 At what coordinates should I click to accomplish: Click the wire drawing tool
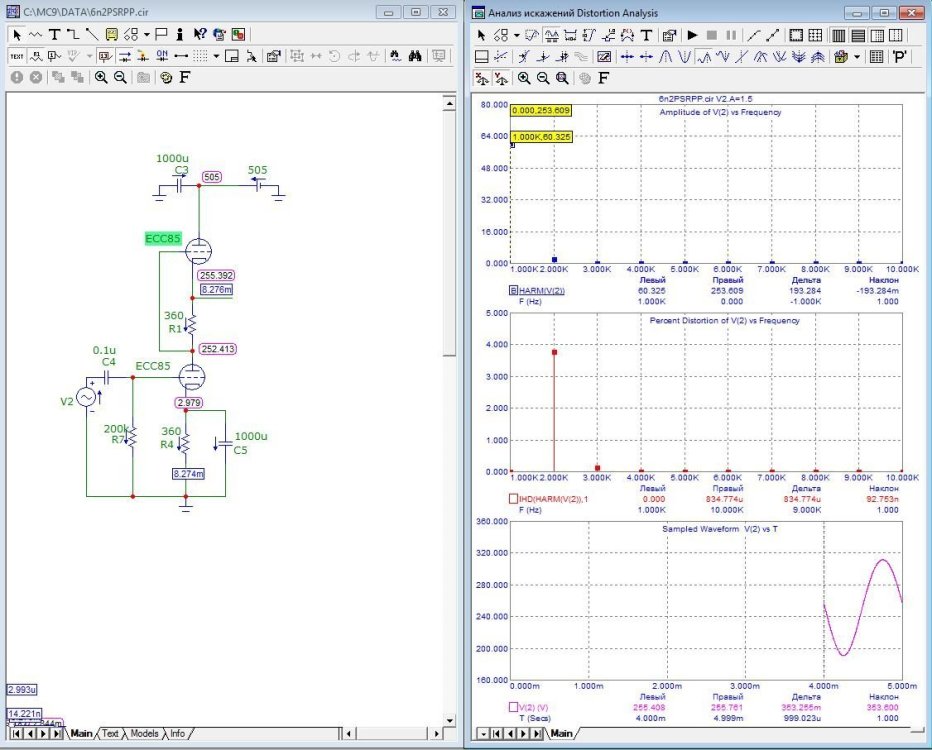[x=74, y=34]
